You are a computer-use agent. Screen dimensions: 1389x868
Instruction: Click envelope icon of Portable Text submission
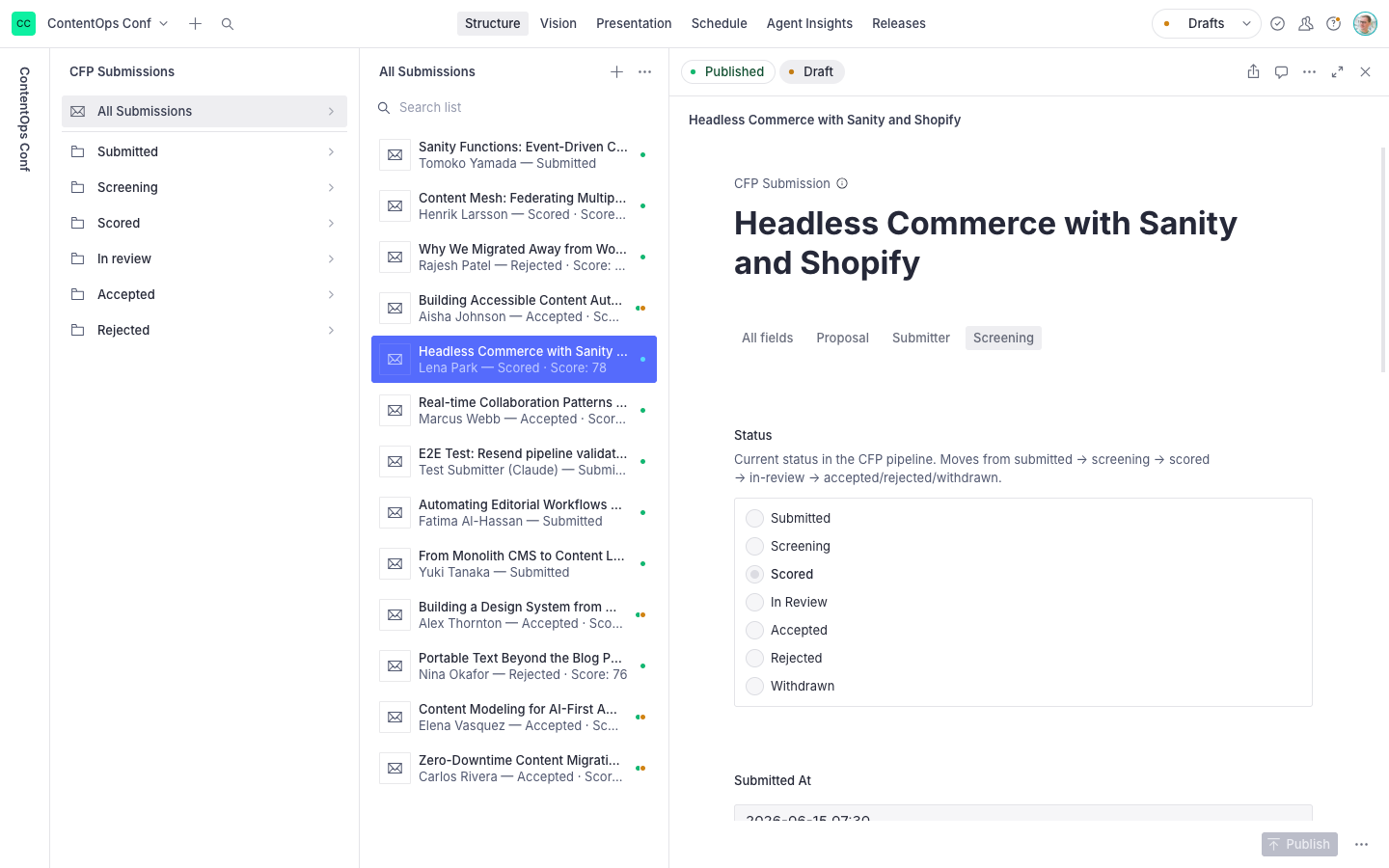(x=395, y=665)
